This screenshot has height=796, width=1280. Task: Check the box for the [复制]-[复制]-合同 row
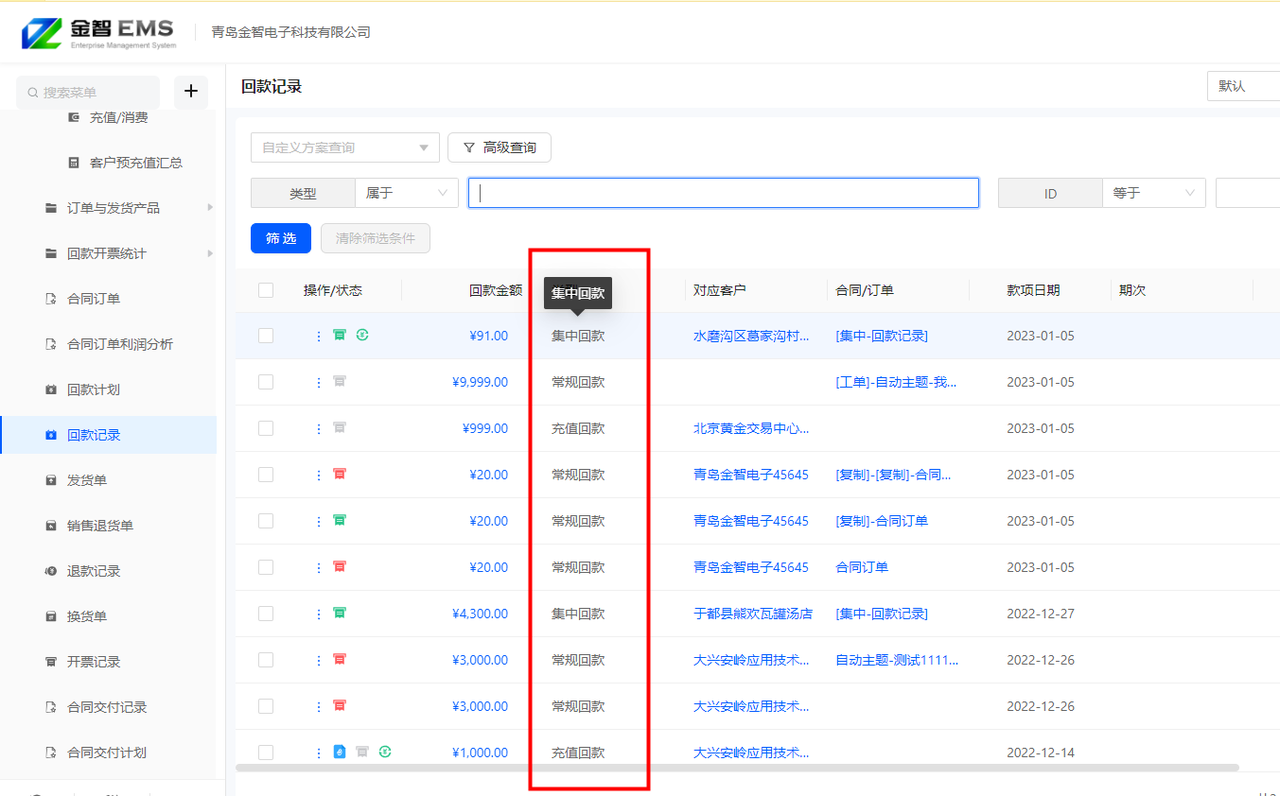coord(265,475)
